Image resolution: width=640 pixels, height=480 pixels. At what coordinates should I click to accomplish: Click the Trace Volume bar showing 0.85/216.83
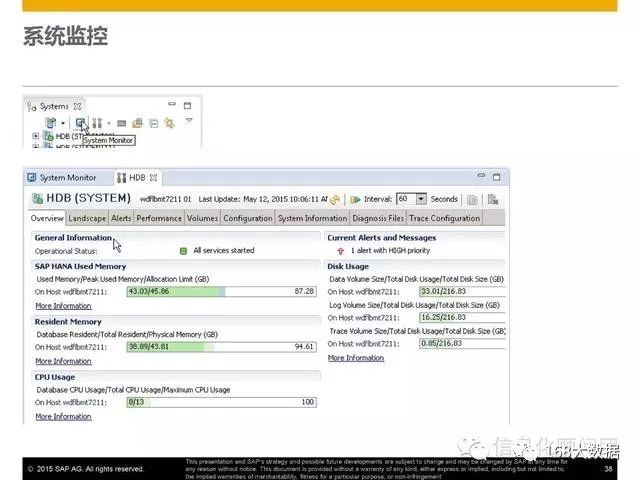462,344
